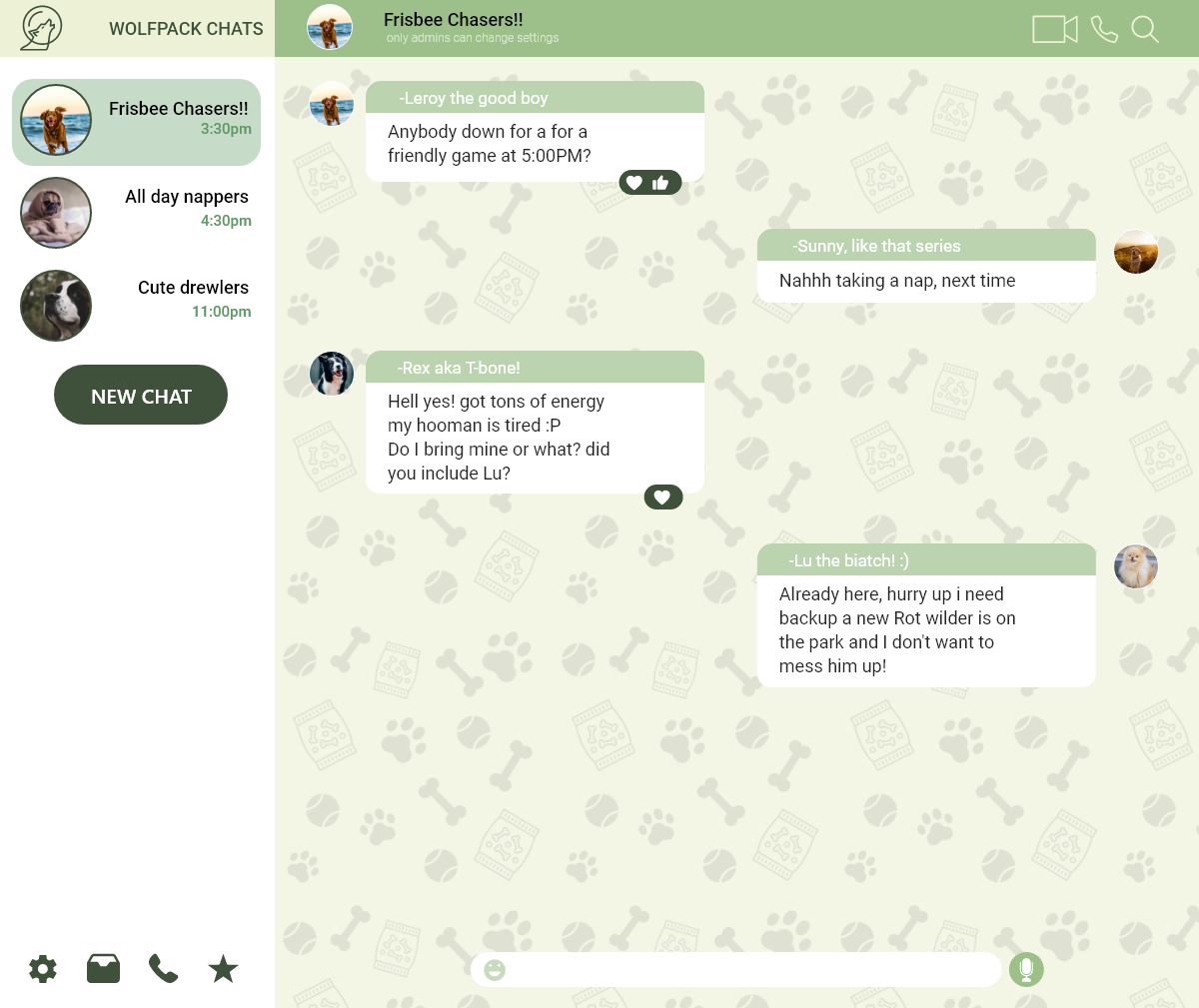
Task: Click the Frisbee Chasers!! header title
Action: point(454,19)
